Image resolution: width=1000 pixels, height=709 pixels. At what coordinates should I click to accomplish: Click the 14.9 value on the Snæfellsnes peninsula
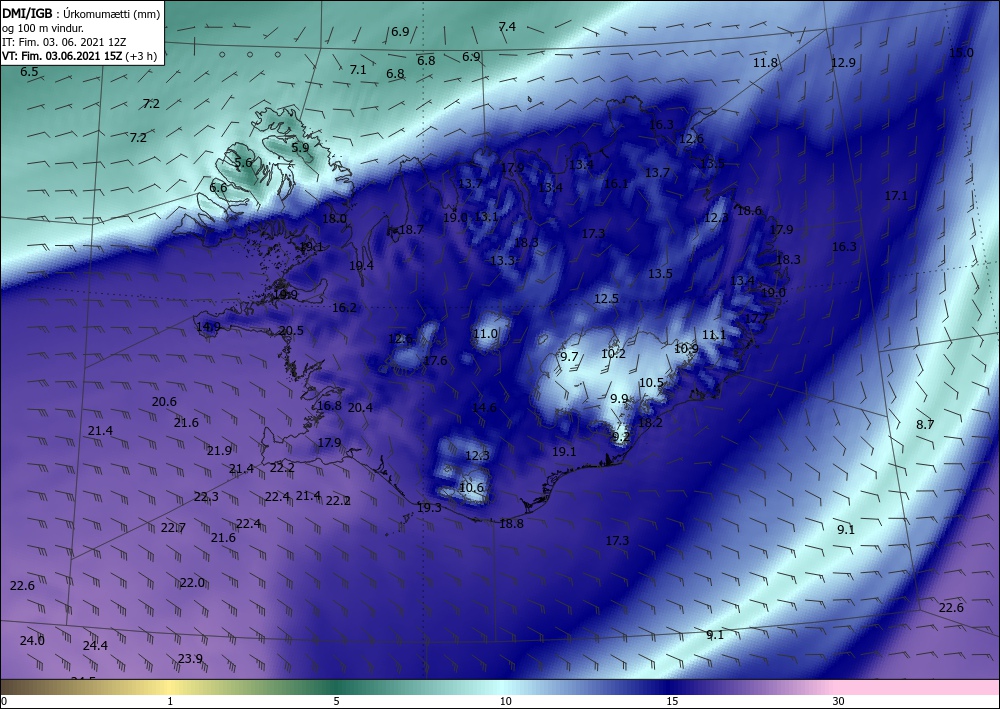(208, 327)
